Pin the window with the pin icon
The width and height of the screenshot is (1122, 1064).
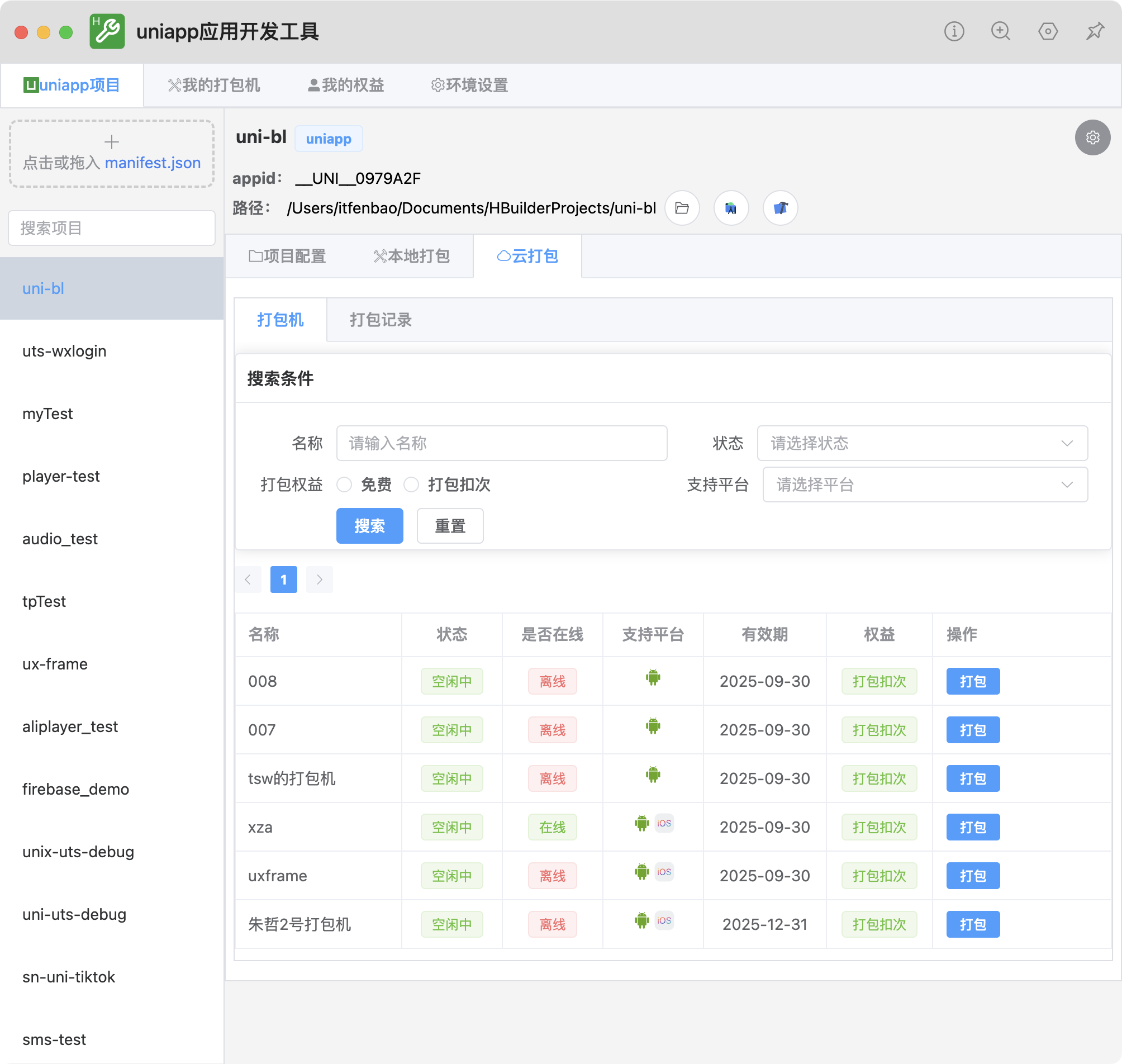[x=1095, y=31]
